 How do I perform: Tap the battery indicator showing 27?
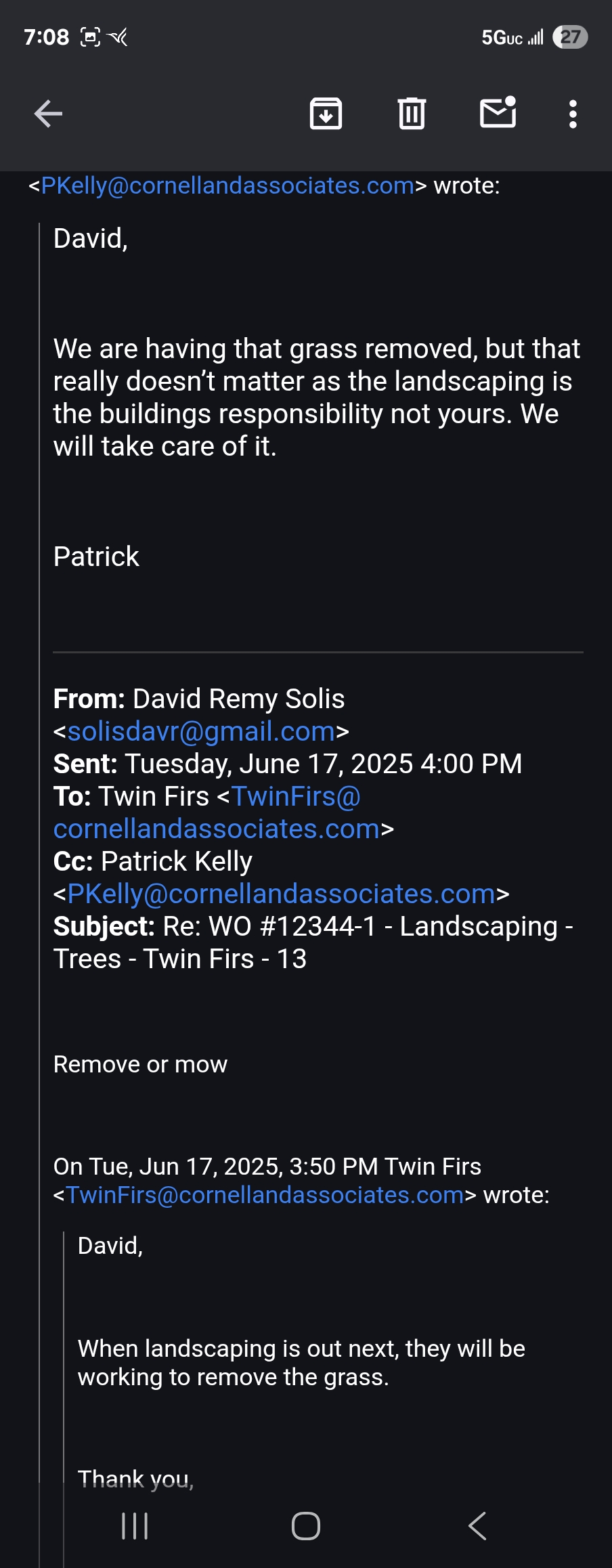[570, 37]
